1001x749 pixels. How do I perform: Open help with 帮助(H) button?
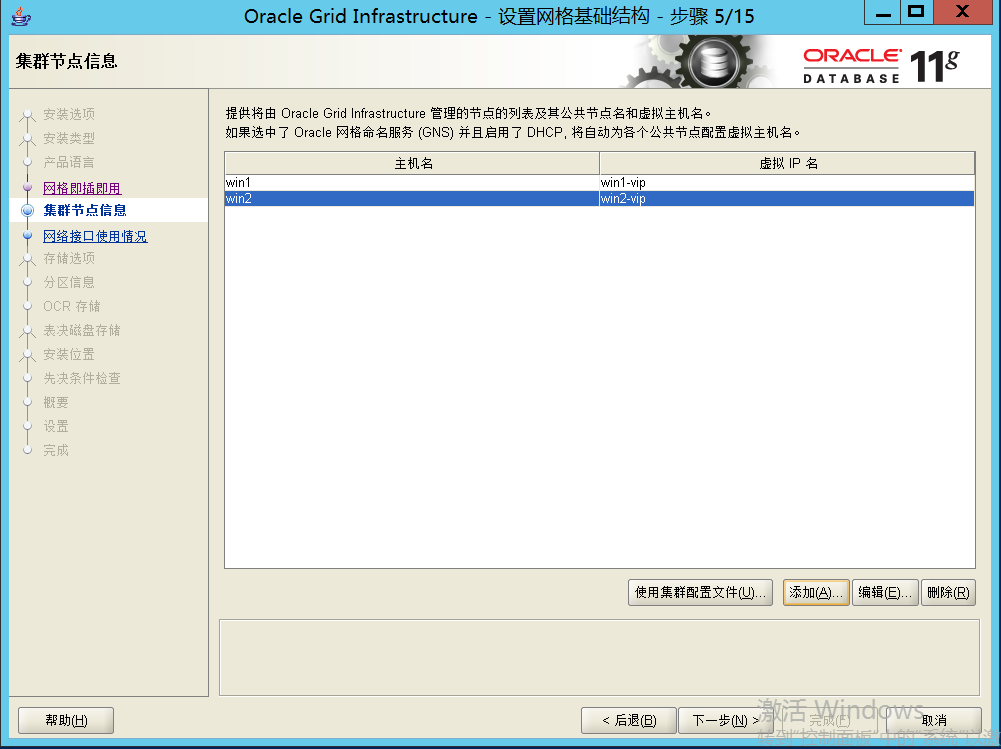tap(66, 720)
